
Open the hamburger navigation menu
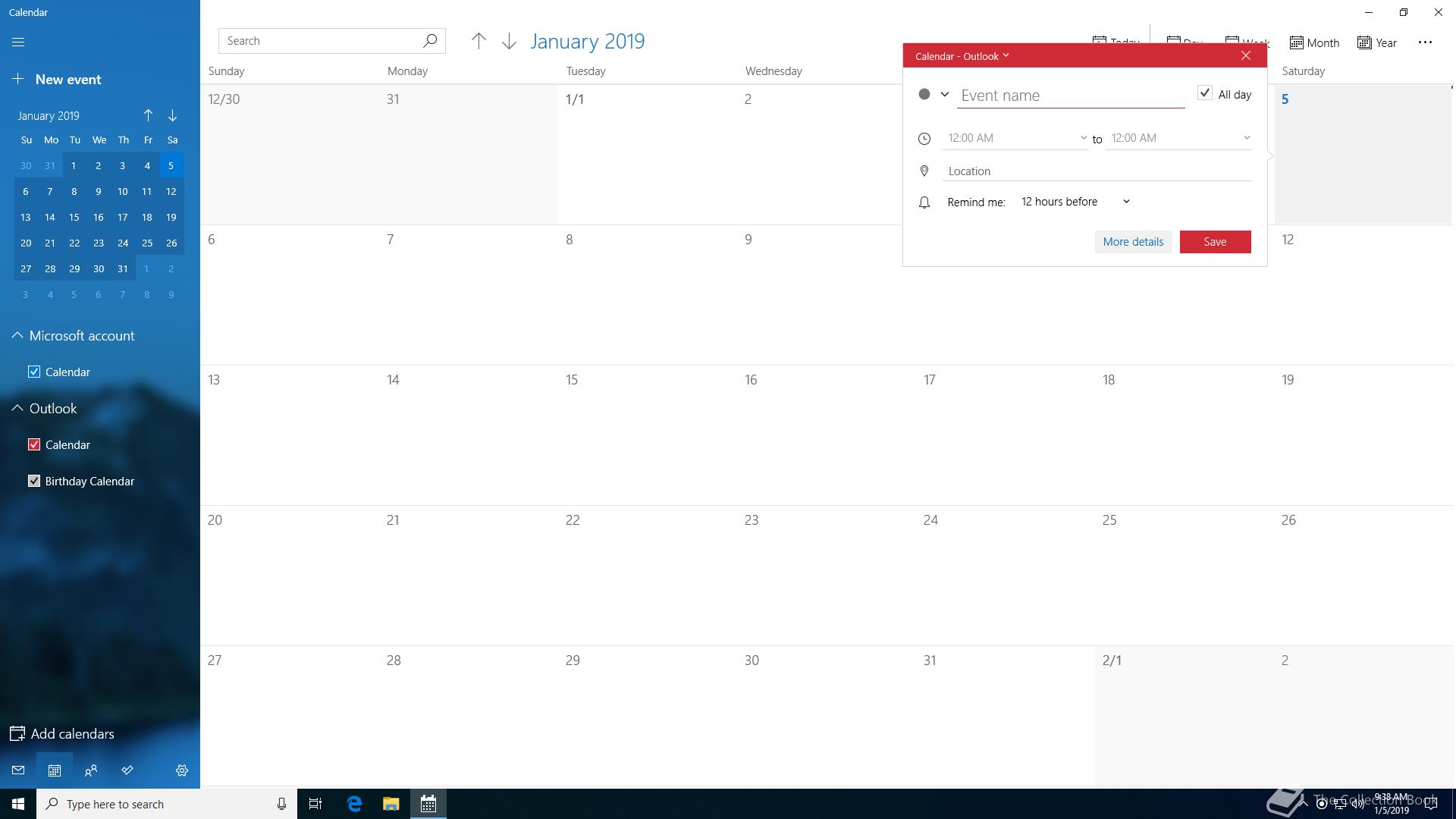pos(18,42)
